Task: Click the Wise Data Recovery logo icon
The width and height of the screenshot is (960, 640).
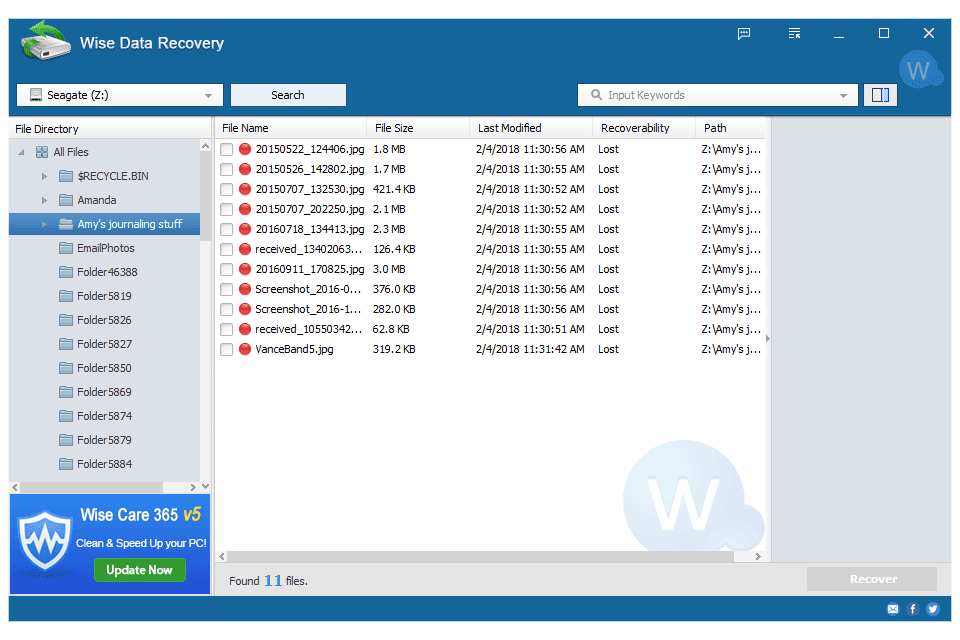Action: click(45, 44)
